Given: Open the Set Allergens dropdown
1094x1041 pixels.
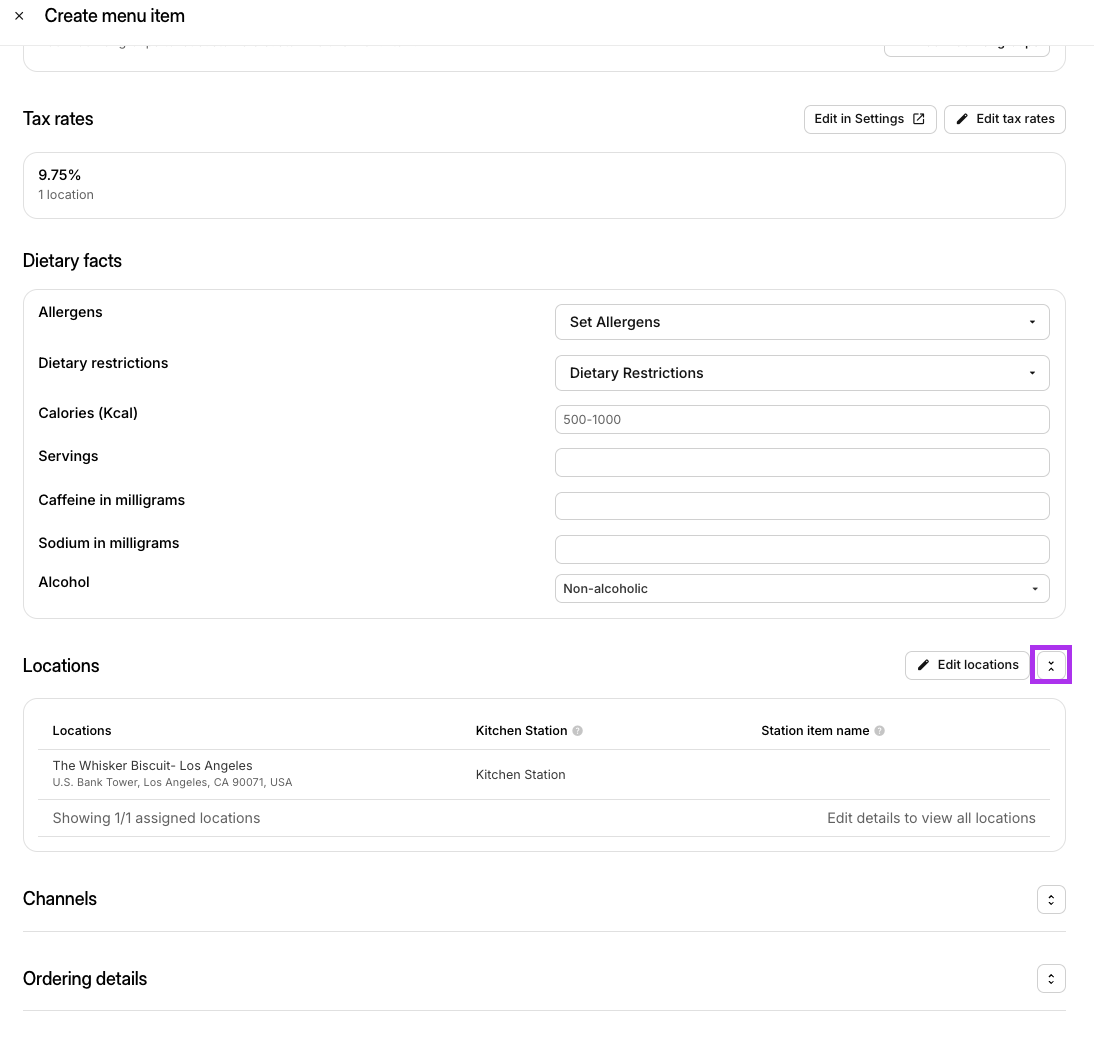Looking at the screenshot, I should coord(802,322).
